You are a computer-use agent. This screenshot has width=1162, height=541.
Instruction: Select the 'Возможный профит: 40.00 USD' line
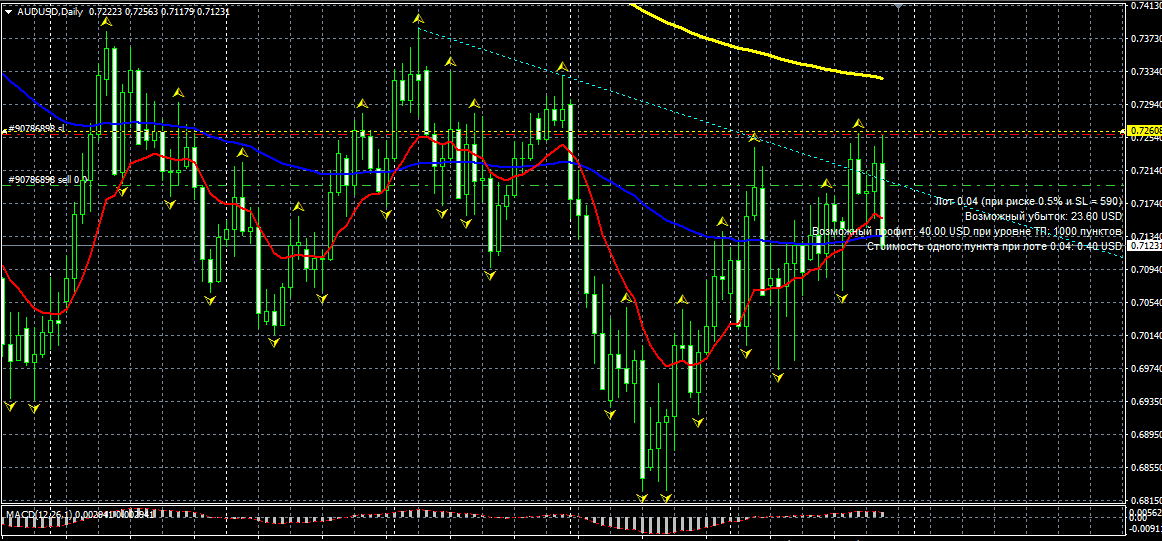[x=966, y=231]
